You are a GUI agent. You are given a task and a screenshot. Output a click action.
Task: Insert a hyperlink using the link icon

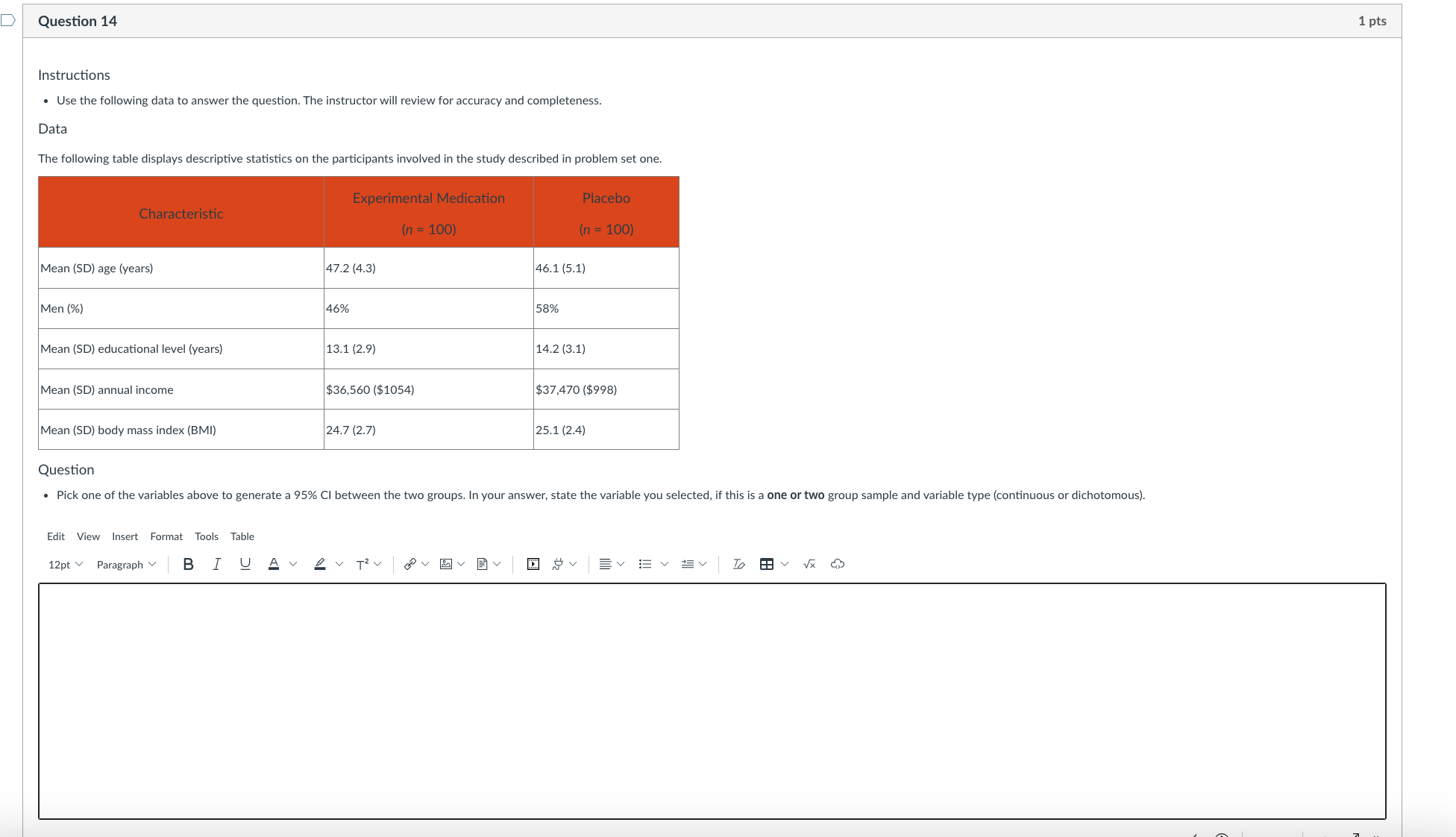[409, 564]
